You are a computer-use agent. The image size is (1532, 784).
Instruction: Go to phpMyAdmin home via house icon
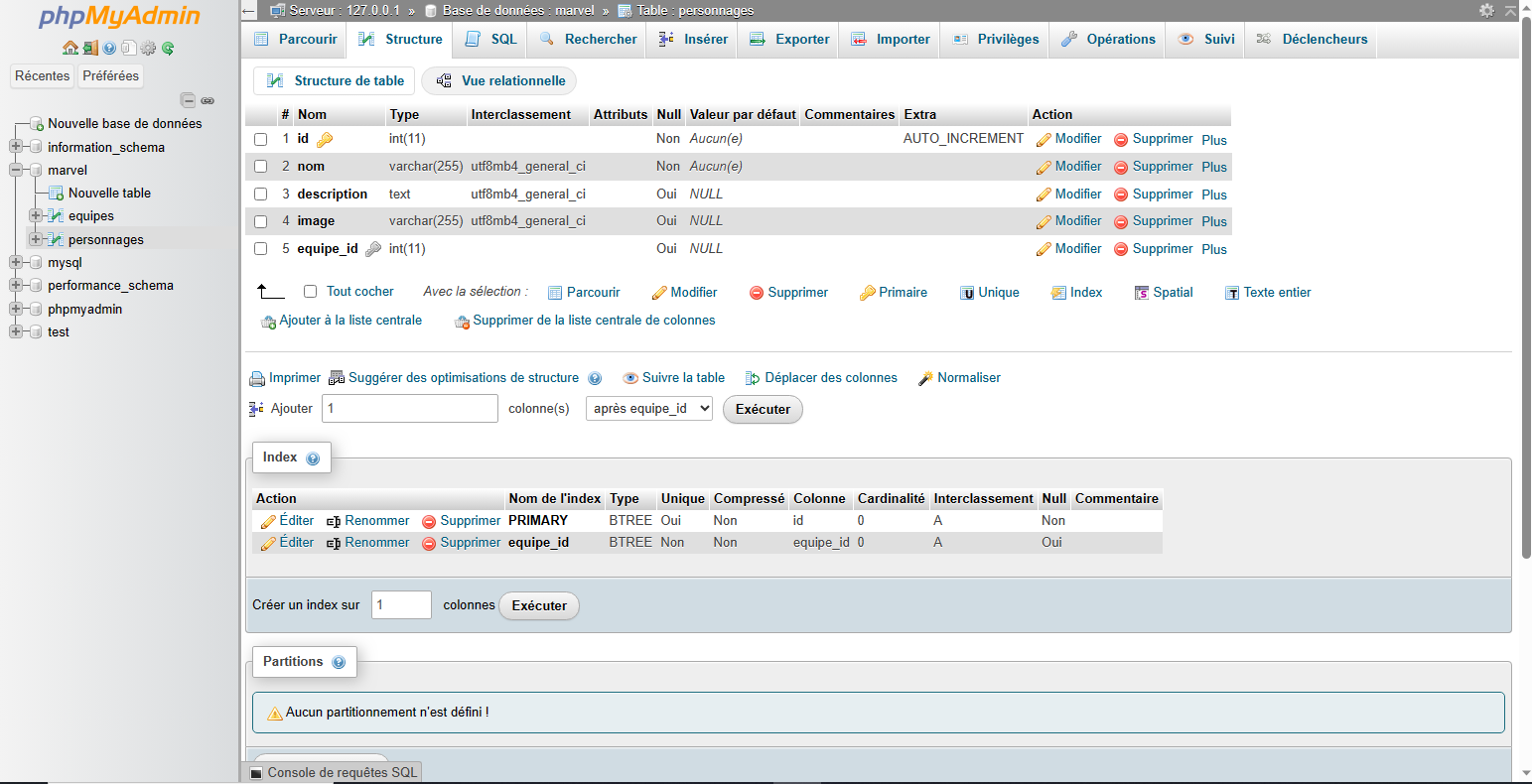(70, 48)
